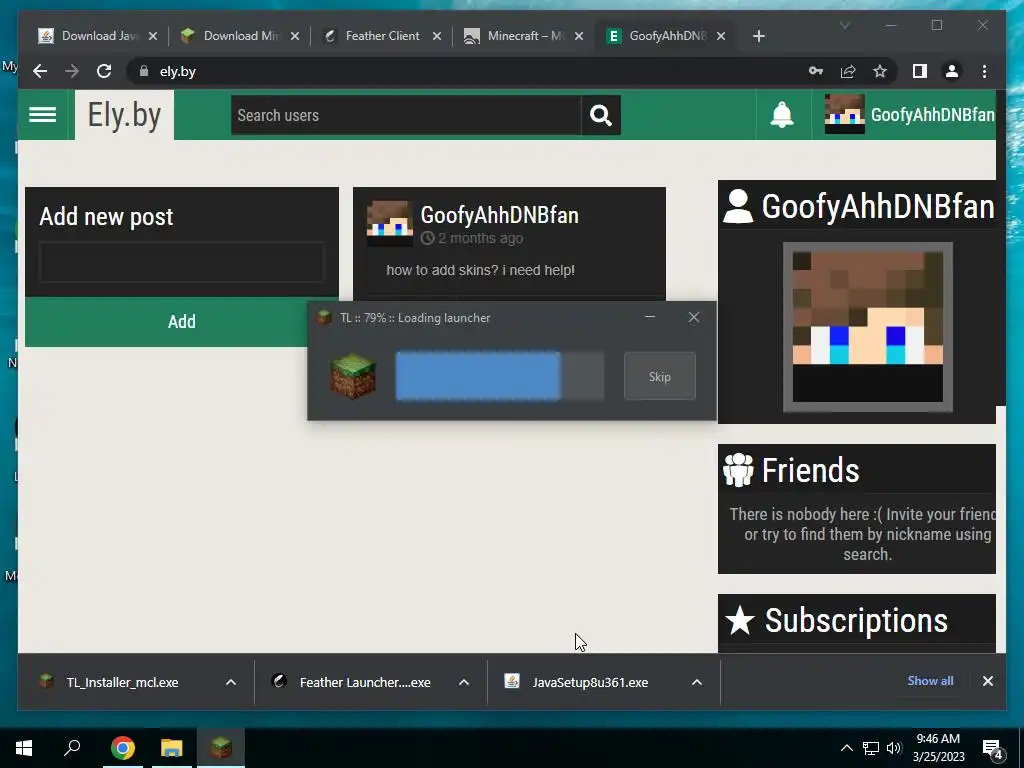Expand options for Feather Launcher download

(x=464, y=682)
